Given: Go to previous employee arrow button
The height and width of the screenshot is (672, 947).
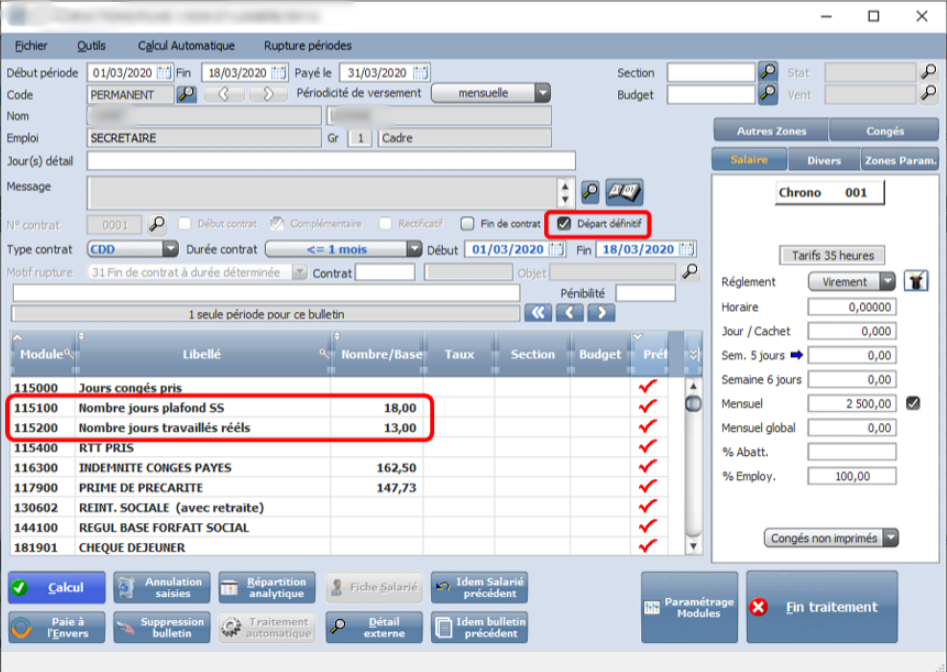Looking at the screenshot, I should tap(224, 94).
